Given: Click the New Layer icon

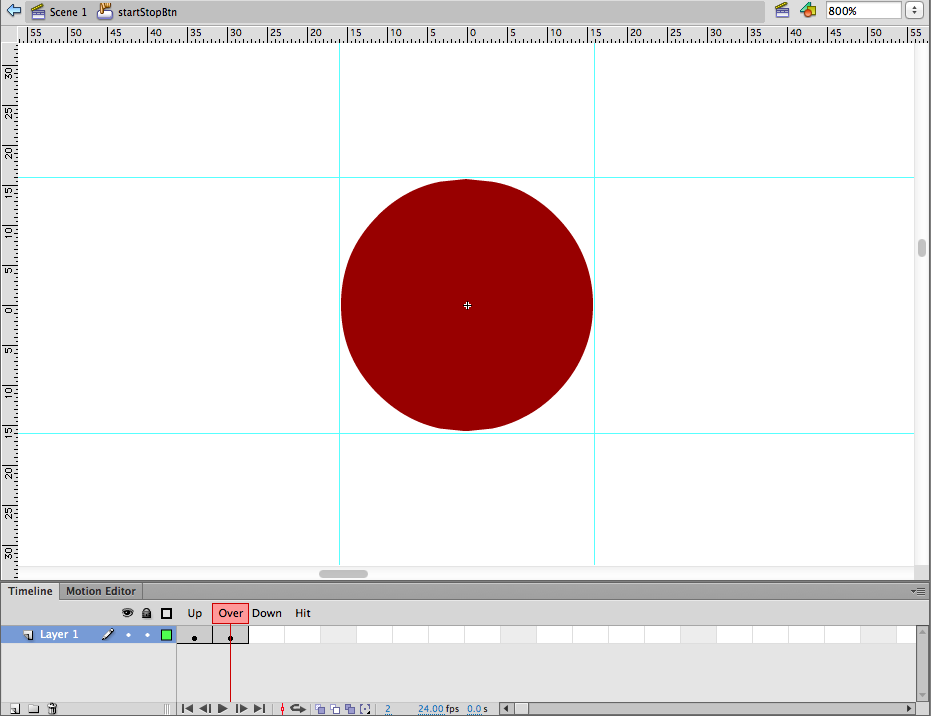Looking at the screenshot, I should tap(15, 709).
